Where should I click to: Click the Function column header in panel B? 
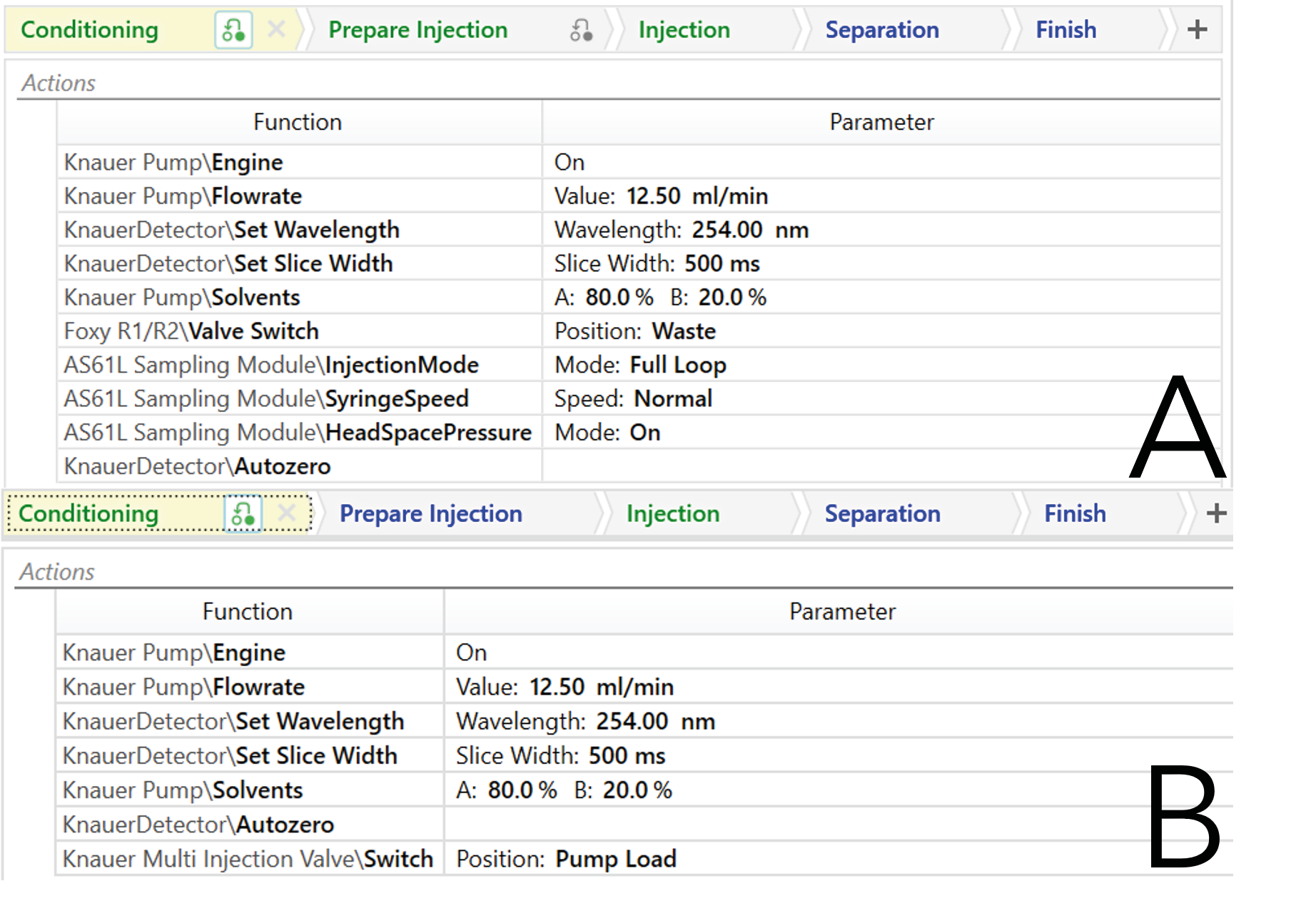pos(248,612)
